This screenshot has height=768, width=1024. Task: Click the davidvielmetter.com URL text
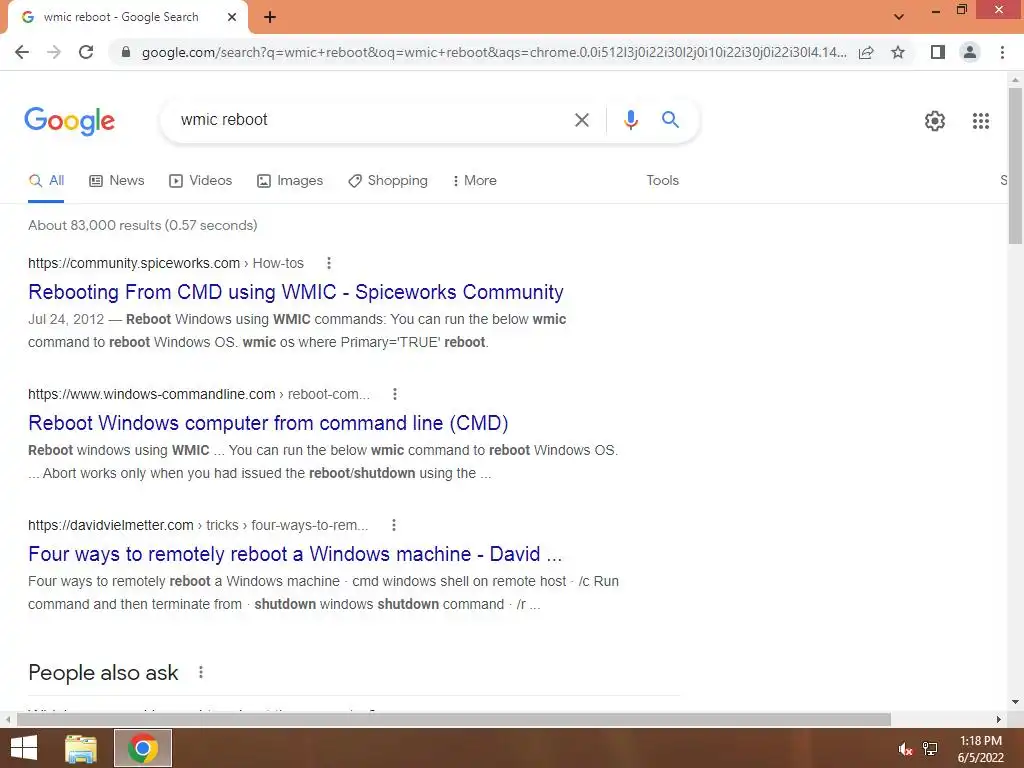[x=111, y=525]
